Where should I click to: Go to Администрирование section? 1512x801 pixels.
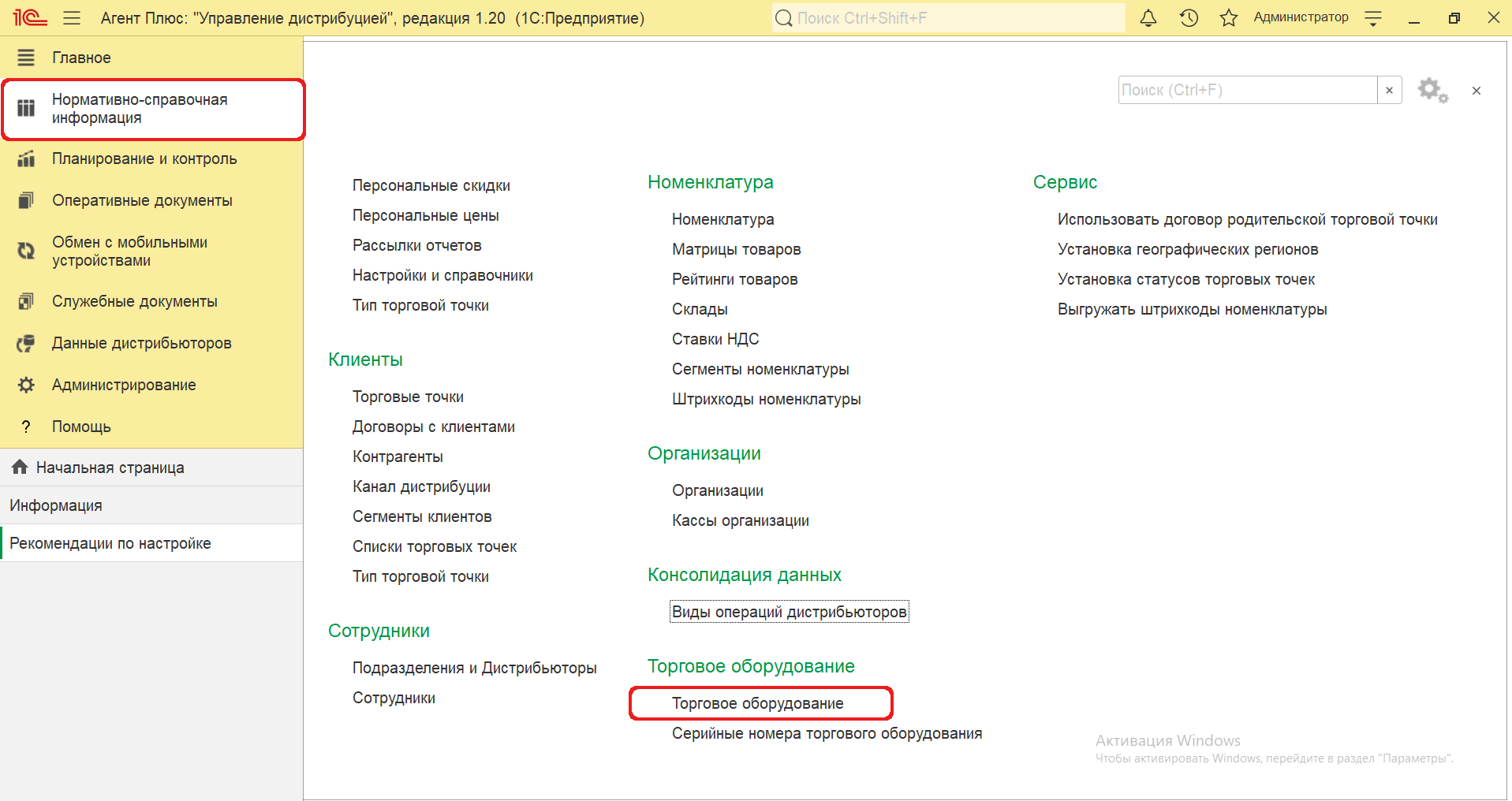pos(124,385)
